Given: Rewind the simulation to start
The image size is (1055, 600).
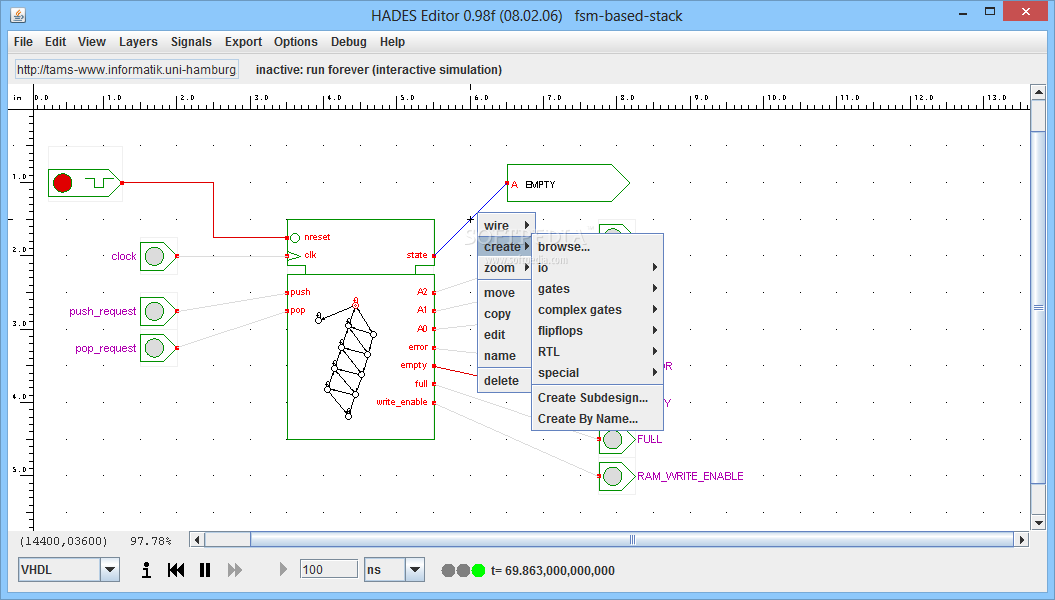Looking at the screenshot, I should [x=176, y=570].
